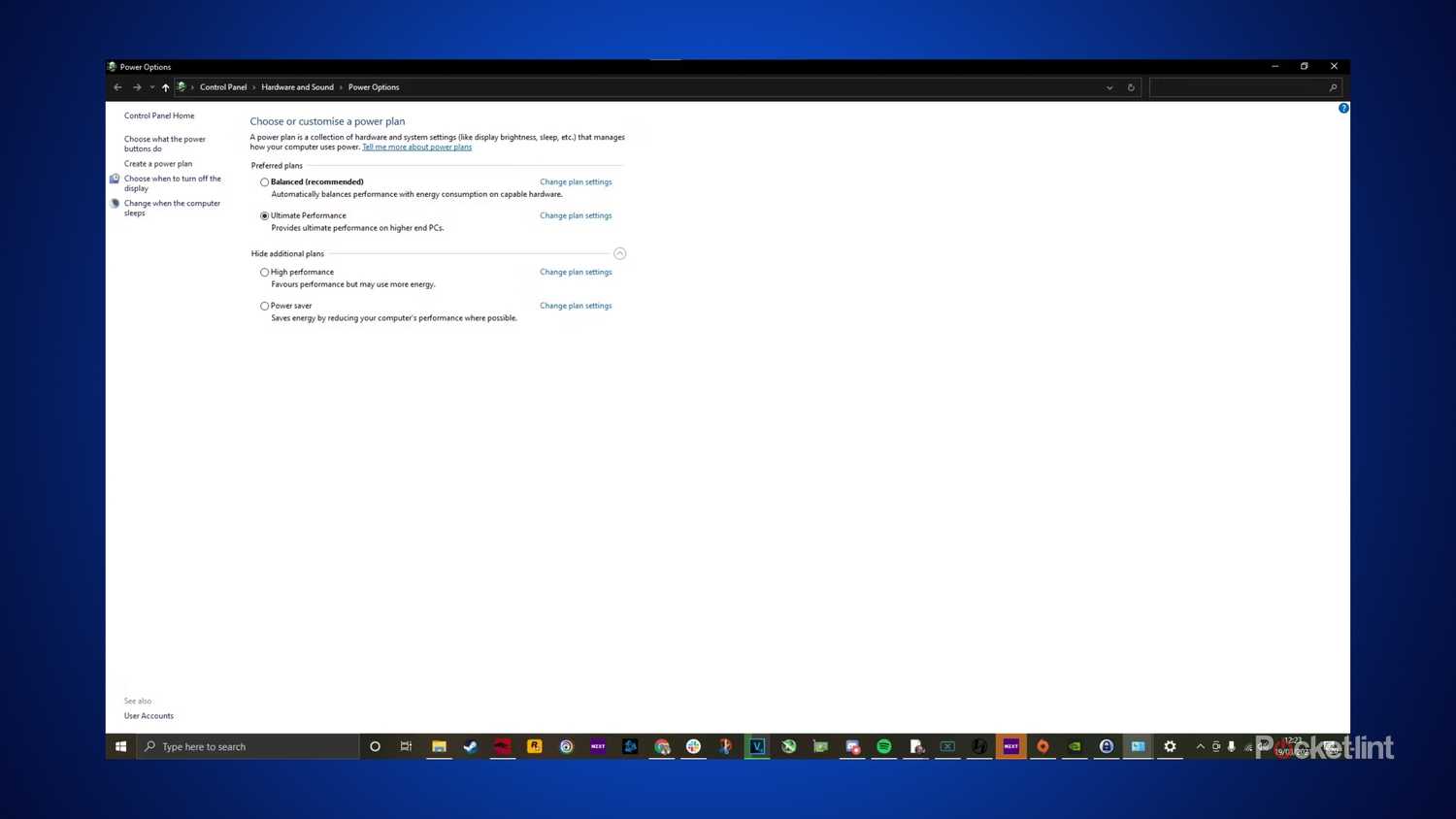This screenshot has height=819, width=1456.
Task: Collapse the Hide additional plans section
Action: point(619,253)
